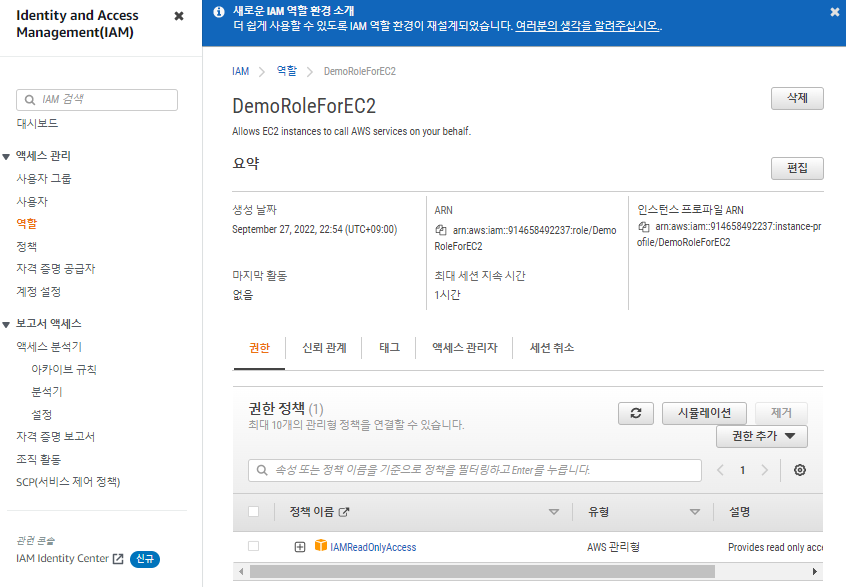Switch to the 권한 tab
Viewport: 846px width, 587px height.
[260, 348]
